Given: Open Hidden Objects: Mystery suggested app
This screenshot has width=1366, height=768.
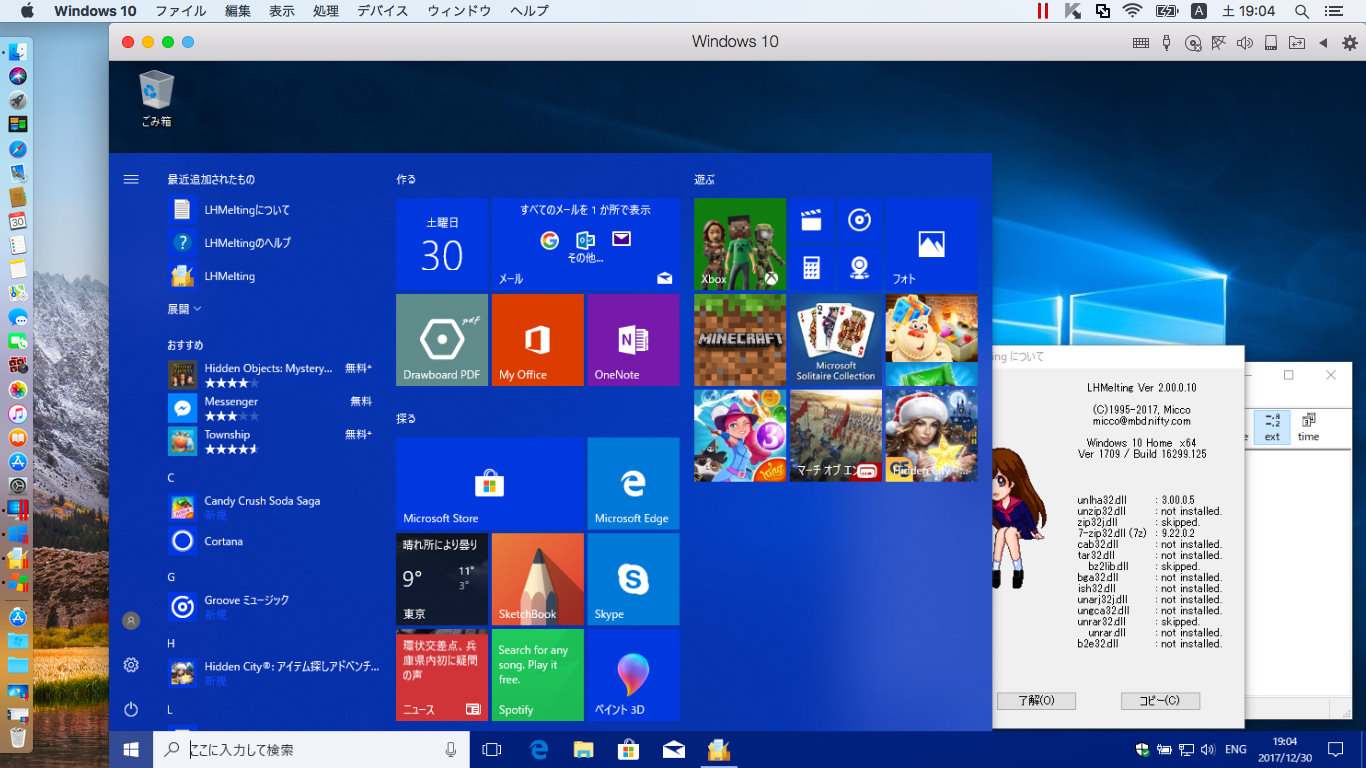Looking at the screenshot, I should click(x=270, y=375).
